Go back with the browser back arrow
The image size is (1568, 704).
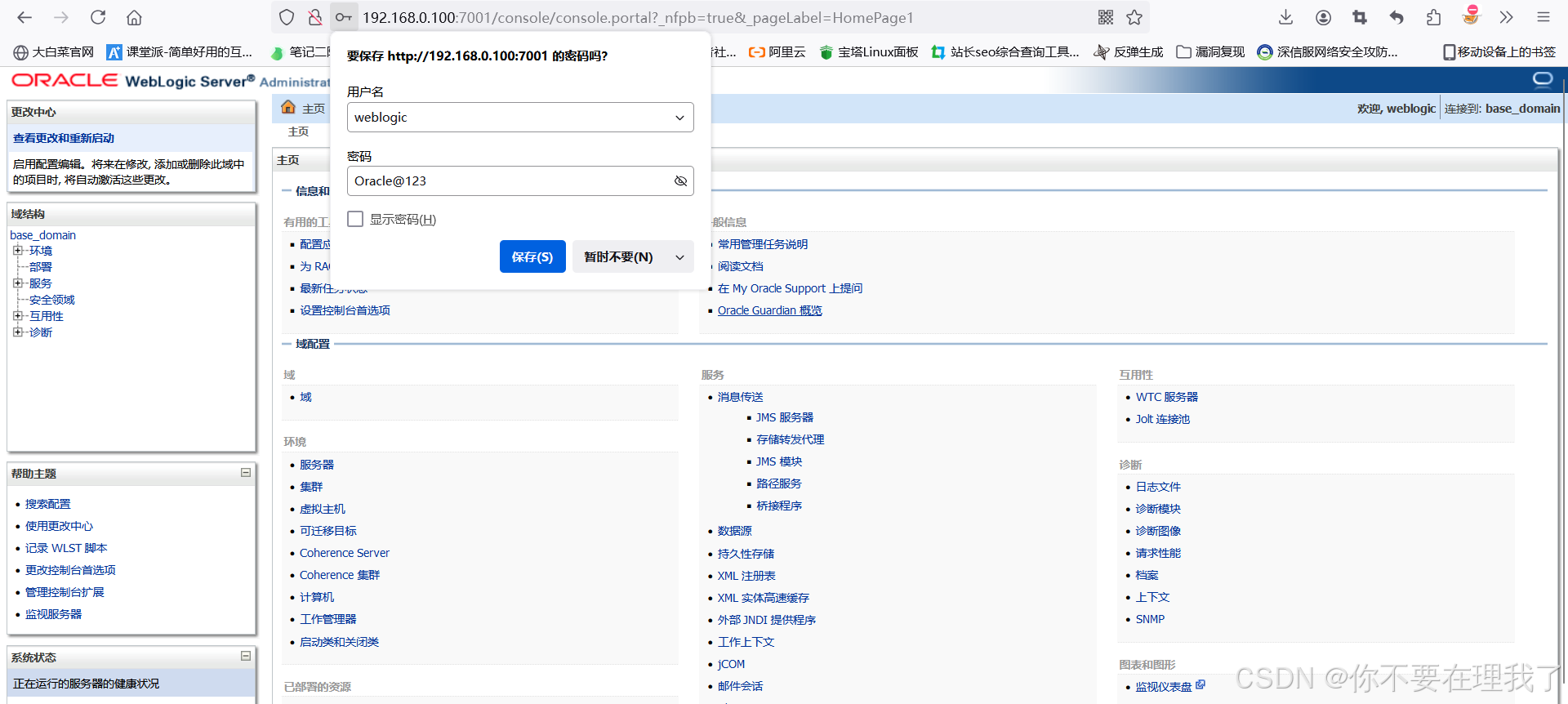(24, 17)
